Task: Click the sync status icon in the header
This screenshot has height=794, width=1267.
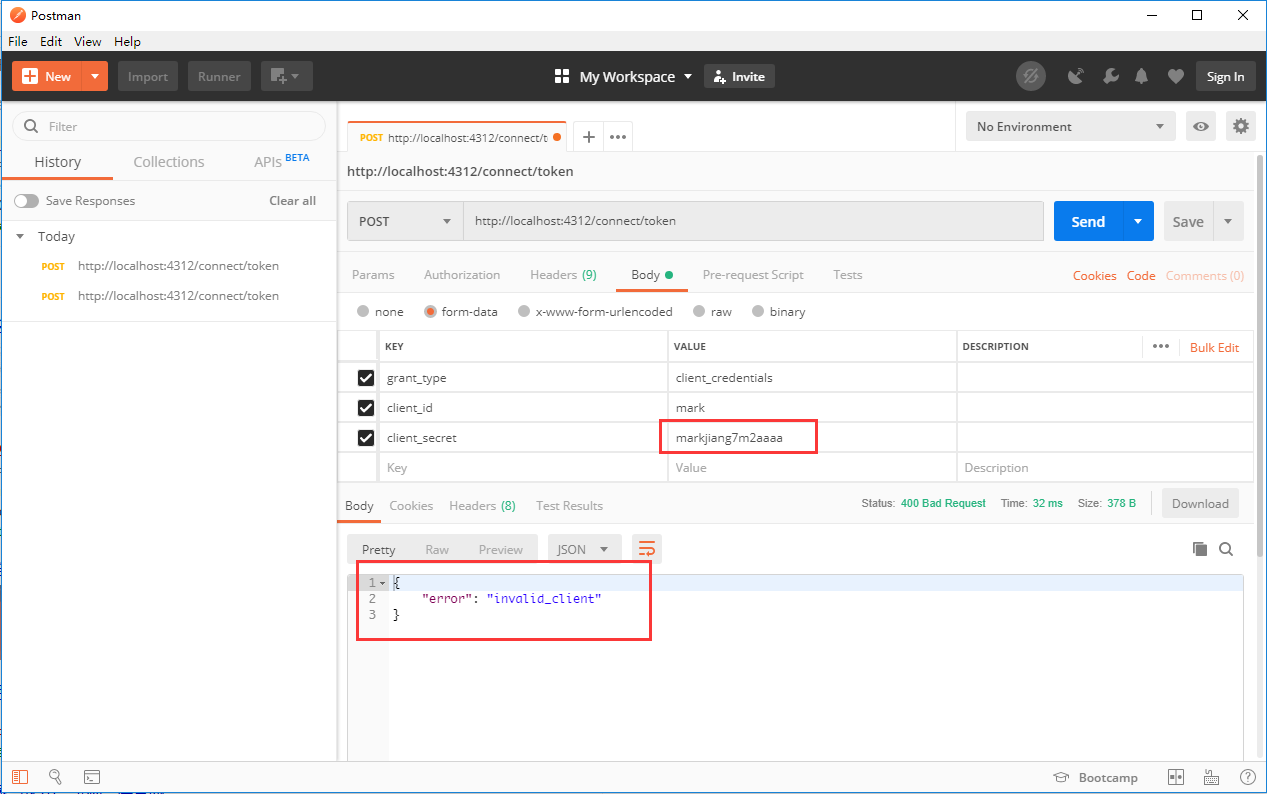Action: point(1030,76)
